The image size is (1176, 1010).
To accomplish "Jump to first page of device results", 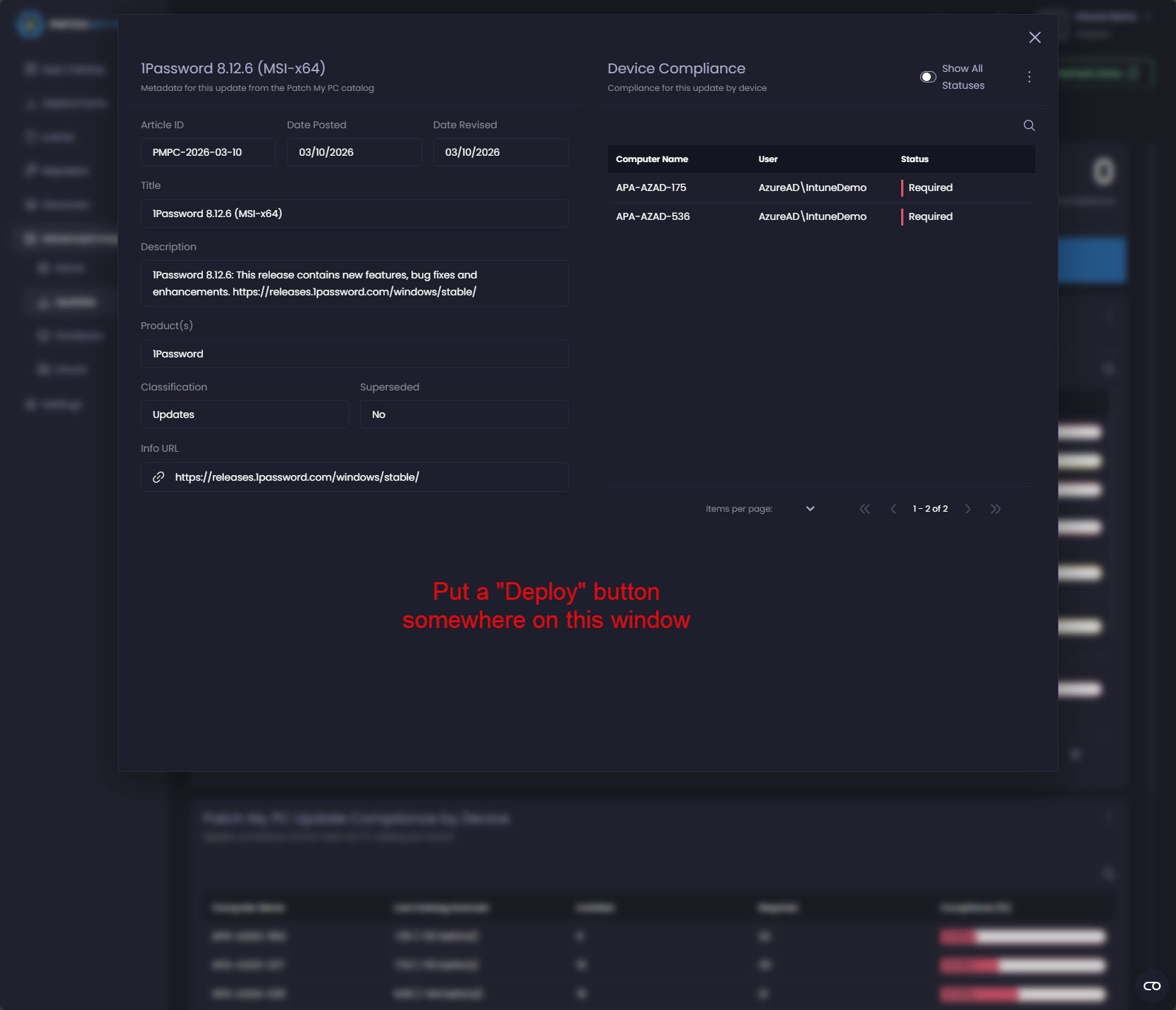I will click(x=865, y=509).
